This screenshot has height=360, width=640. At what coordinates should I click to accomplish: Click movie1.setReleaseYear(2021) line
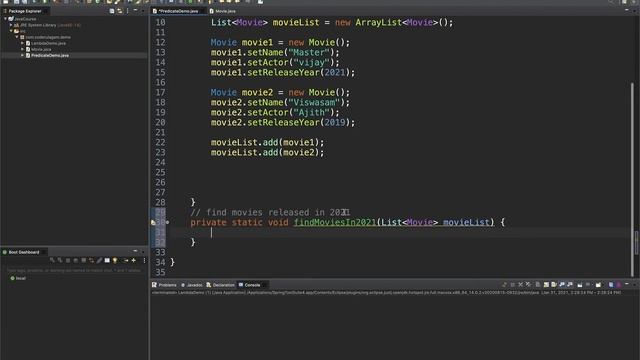tap(283, 72)
